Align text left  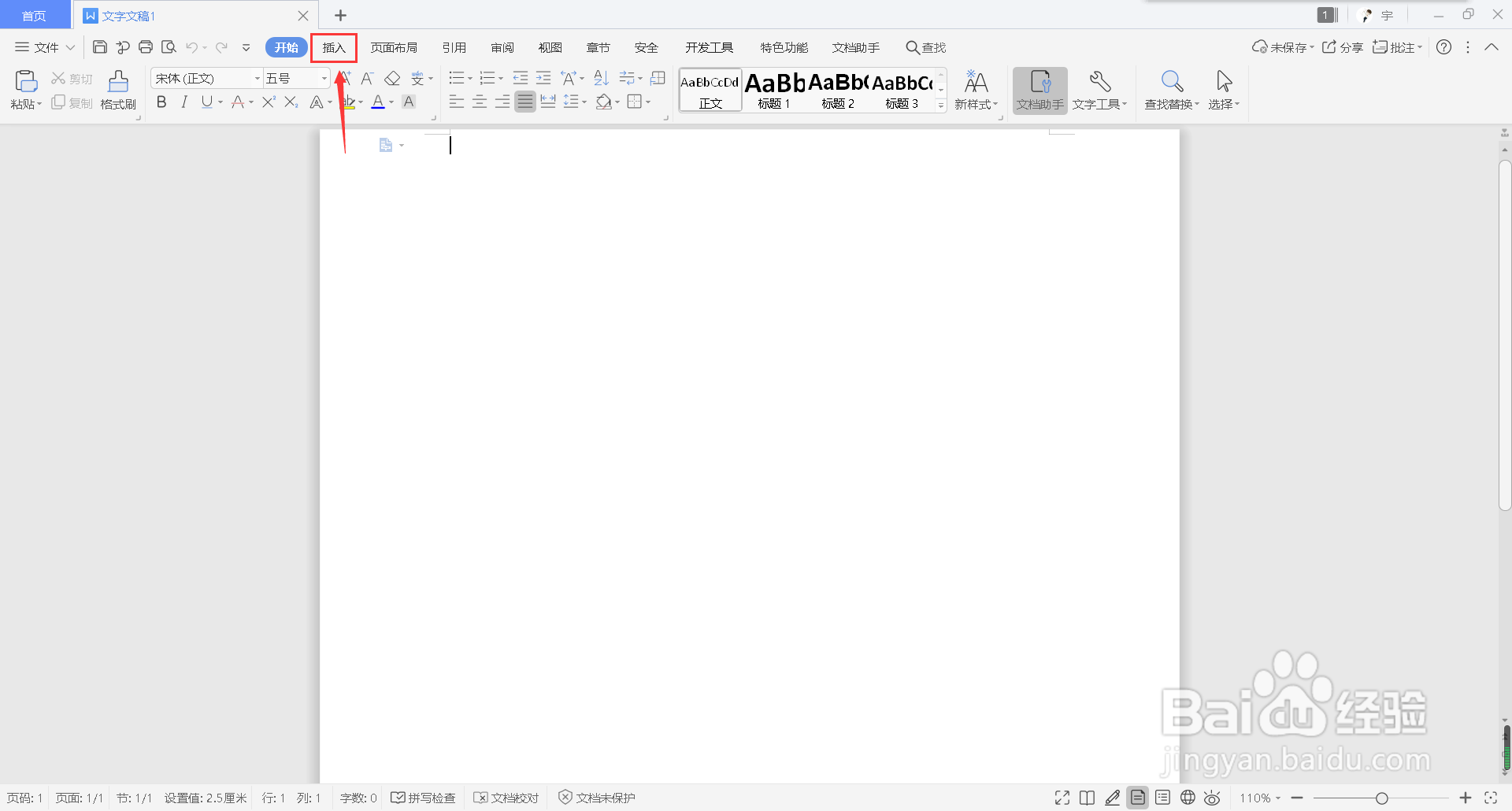(x=457, y=102)
